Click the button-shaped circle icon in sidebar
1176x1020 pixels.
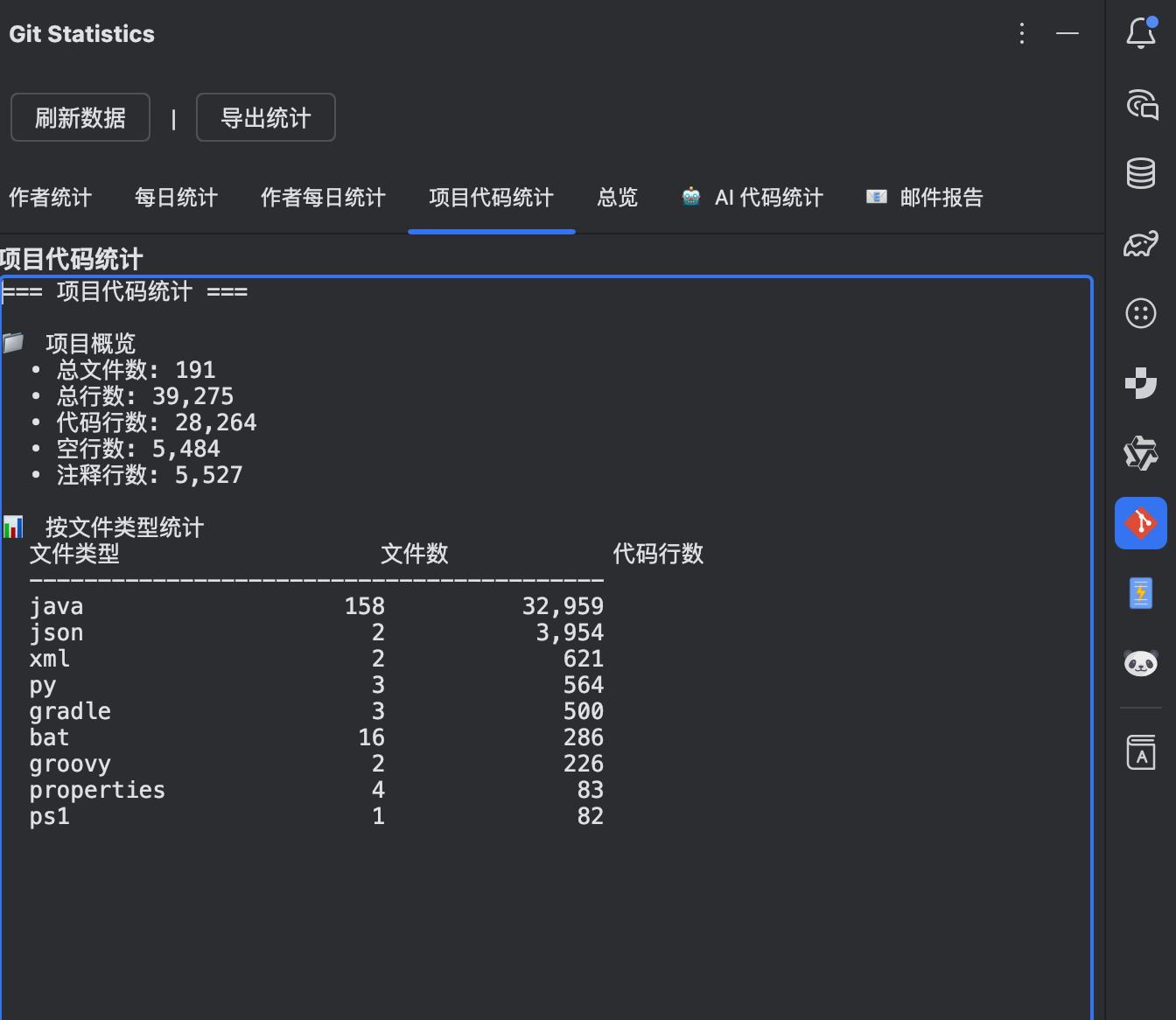(x=1140, y=313)
